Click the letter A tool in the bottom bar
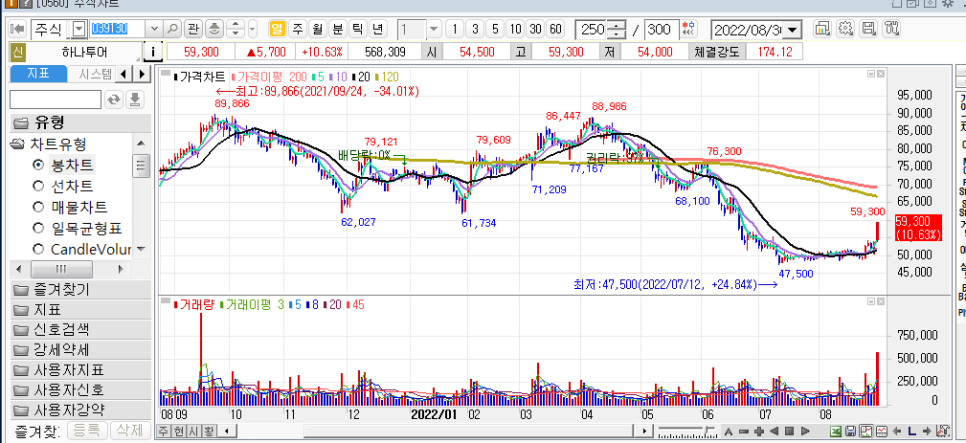The height and width of the screenshot is (443, 966). pos(728,431)
